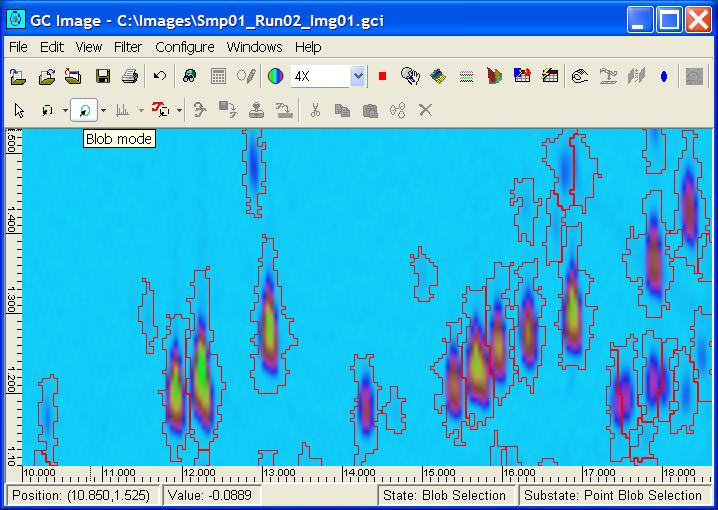Select the arrow pointer cursor tool
The image size is (718, 510).
click(19, 110)
